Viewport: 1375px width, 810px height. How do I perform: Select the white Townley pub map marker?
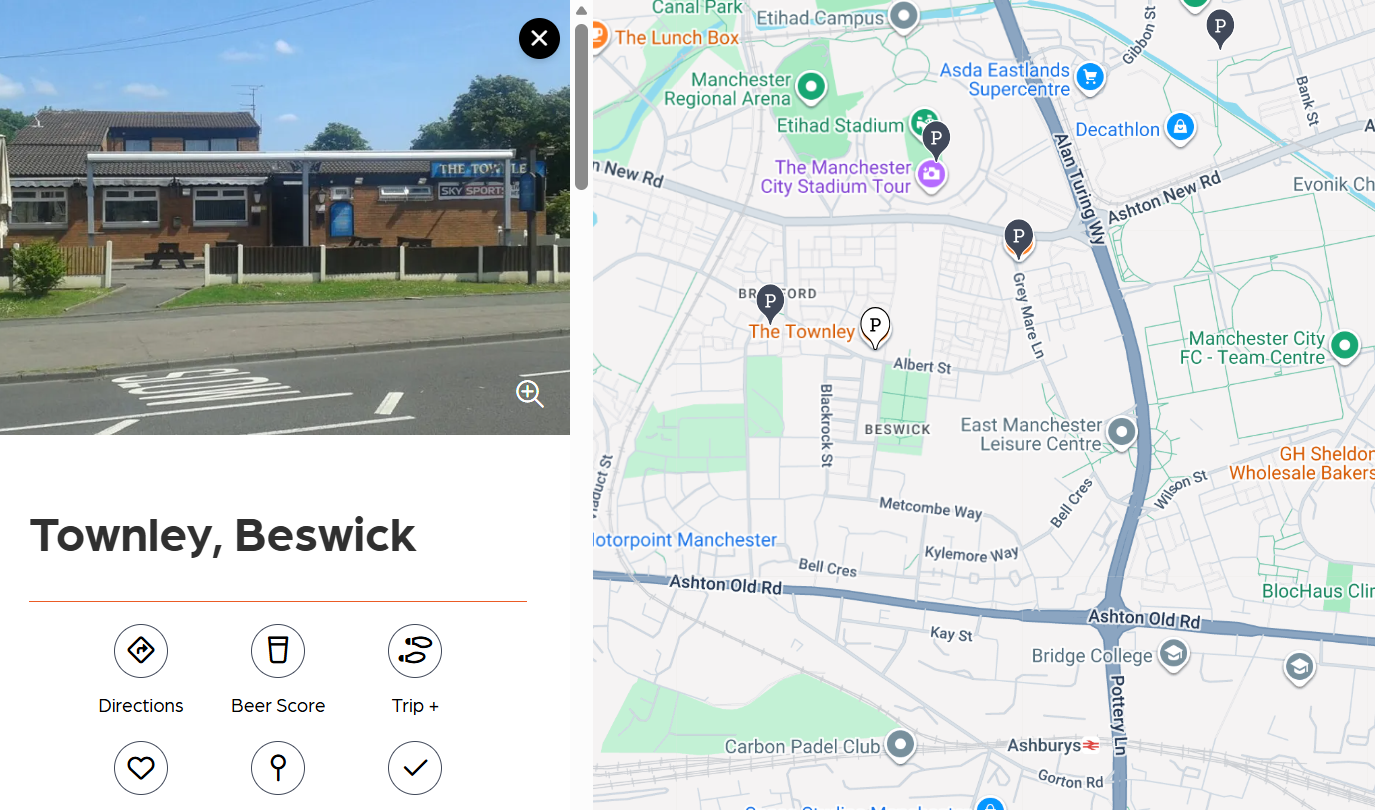click(x=875, y=327)
